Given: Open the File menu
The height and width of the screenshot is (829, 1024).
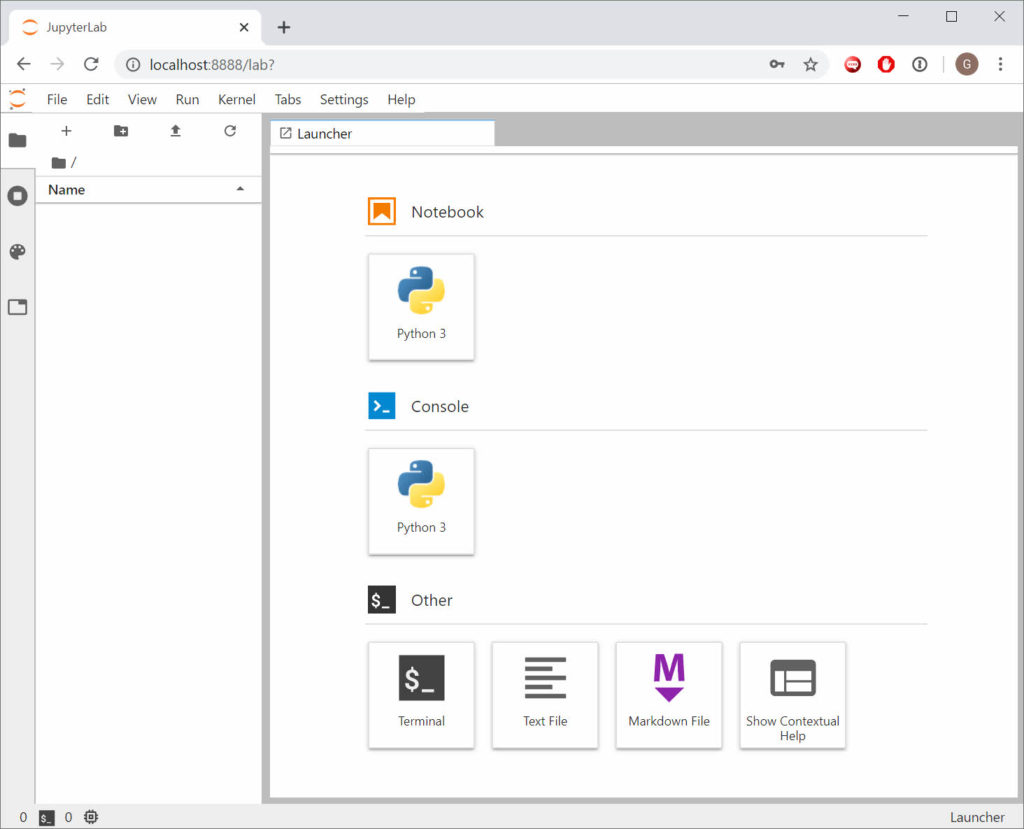Looking at the screenshot, I should point(57,99).
